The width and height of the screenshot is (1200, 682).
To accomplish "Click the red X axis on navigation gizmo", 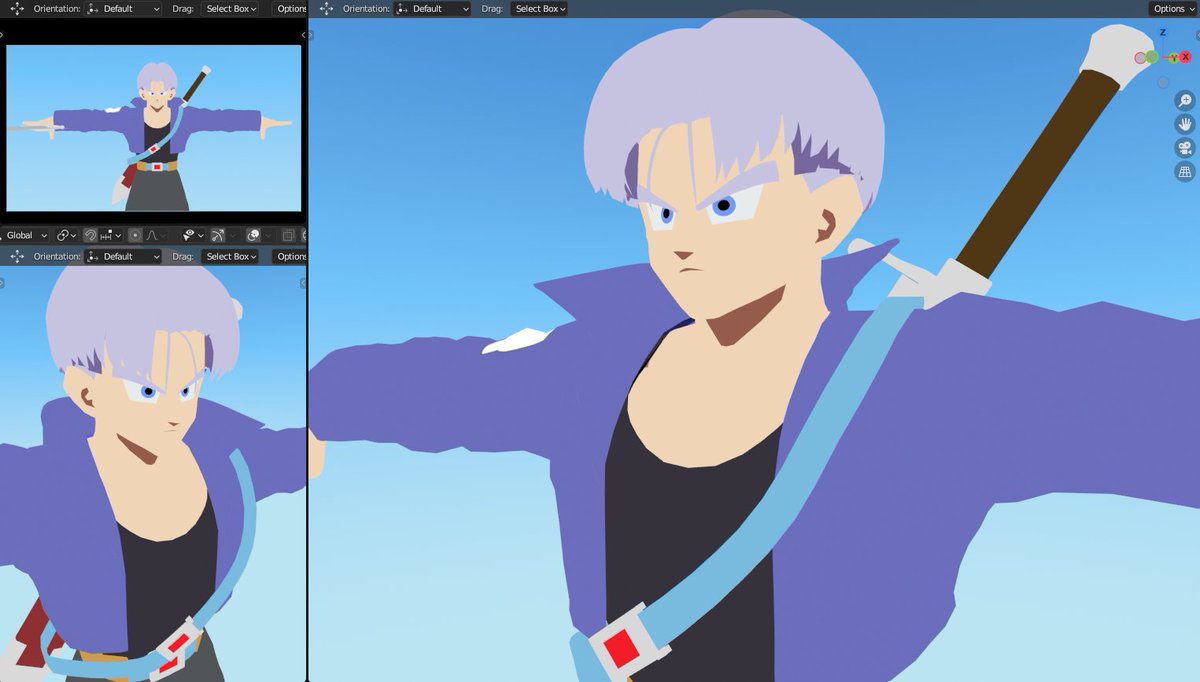I will [1185, 57].
